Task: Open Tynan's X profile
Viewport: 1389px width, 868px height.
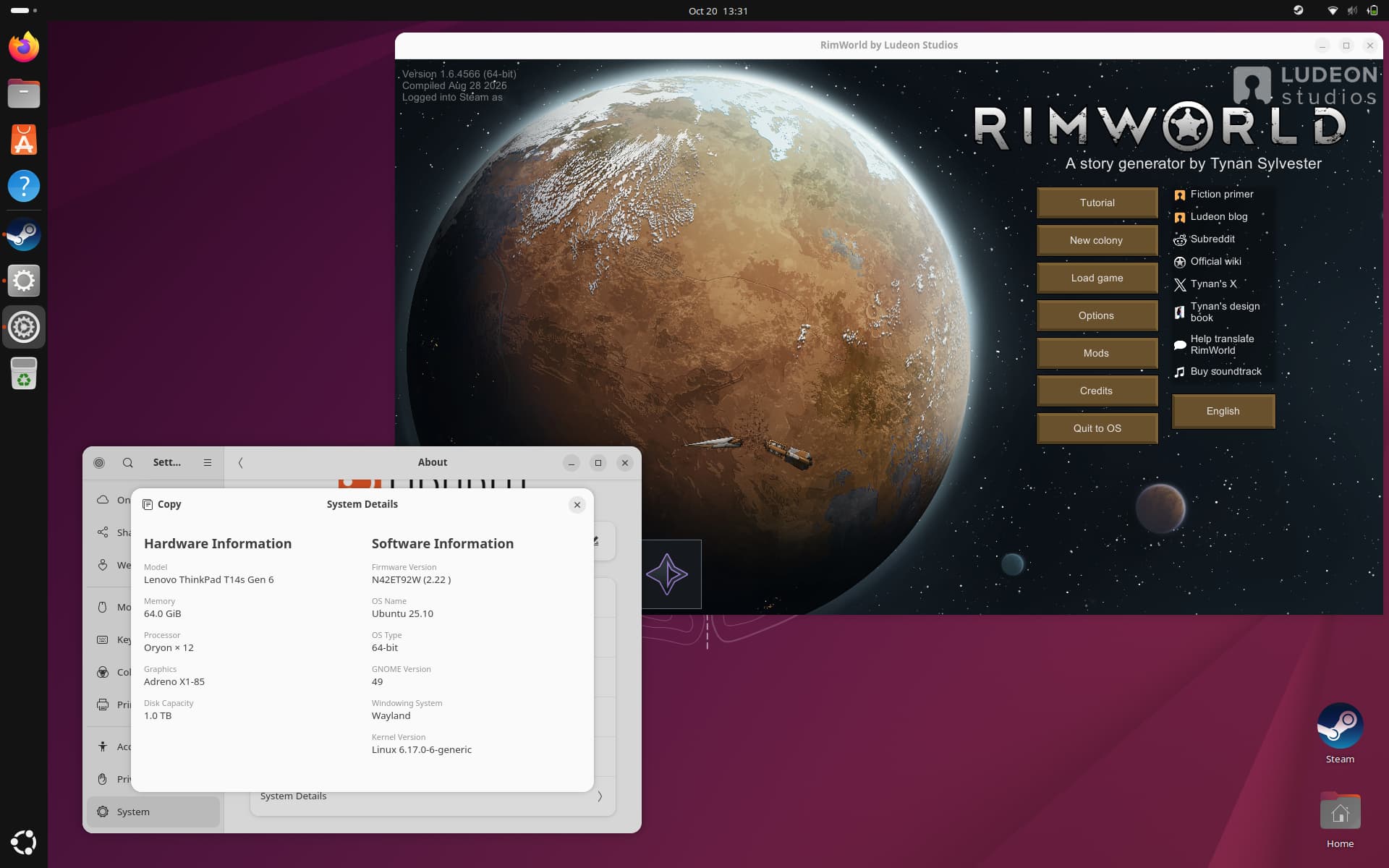Action: pyautogui.click(x=1214, y=284)
